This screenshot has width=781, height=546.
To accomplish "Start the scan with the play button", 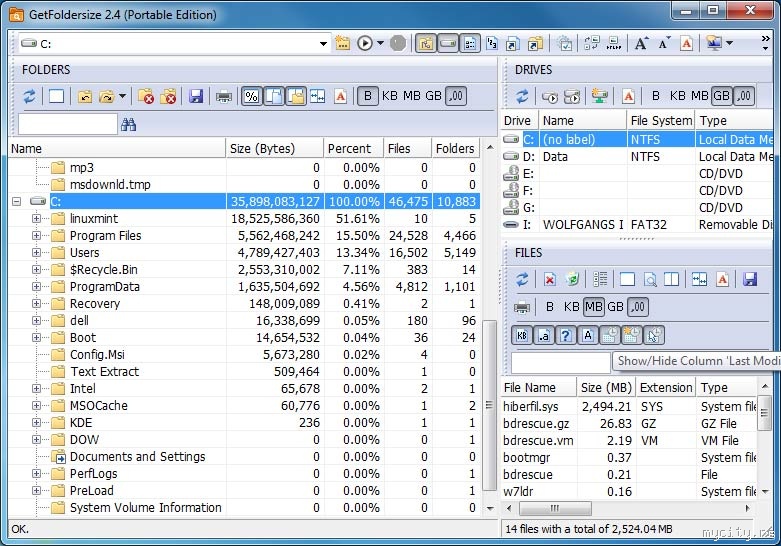I will coord(365,43).
